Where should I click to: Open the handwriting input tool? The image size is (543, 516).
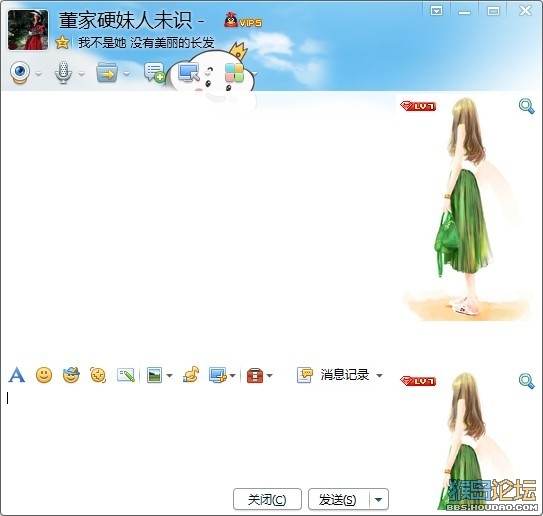[x=126, y=375]
